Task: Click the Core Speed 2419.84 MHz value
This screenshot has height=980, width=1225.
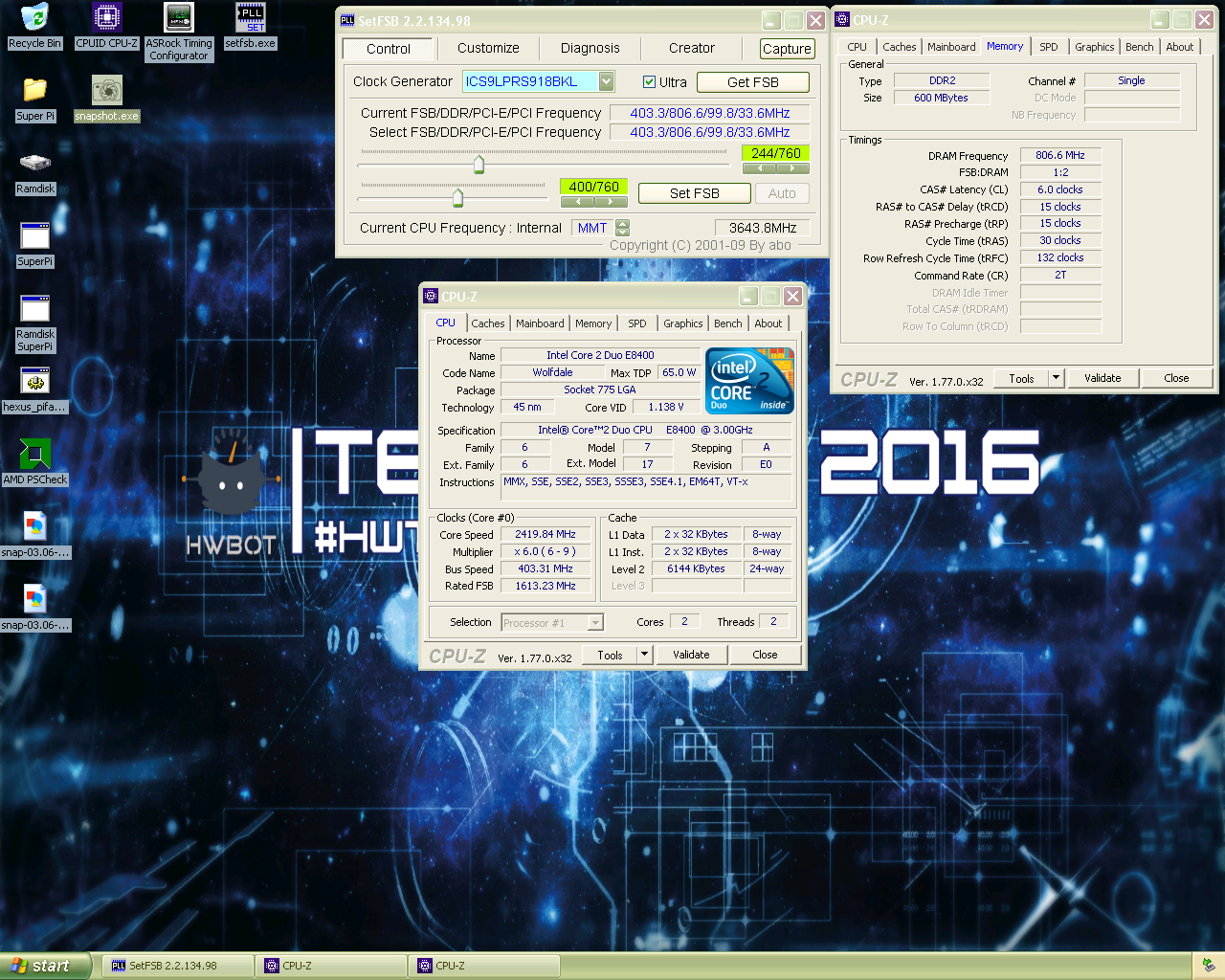Action: click(x=546, y=535)
